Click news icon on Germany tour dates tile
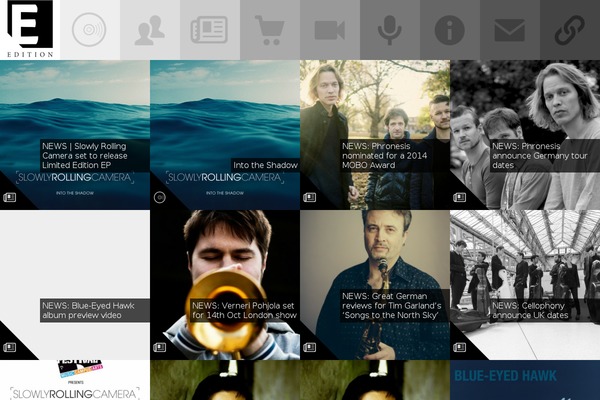The width and height of the screenshot is (600, 400). pyautogui.click(x=460, y=198)
